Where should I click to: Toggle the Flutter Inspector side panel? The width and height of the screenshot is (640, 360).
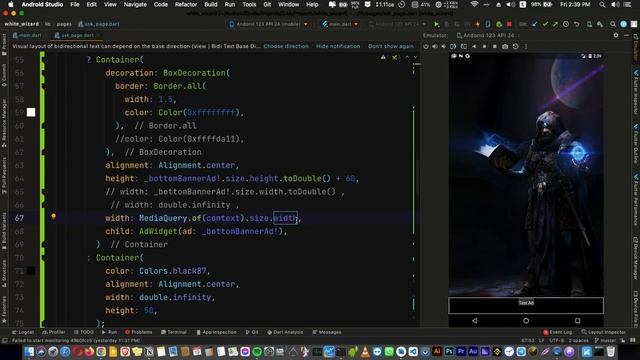[x=636, y=92]
